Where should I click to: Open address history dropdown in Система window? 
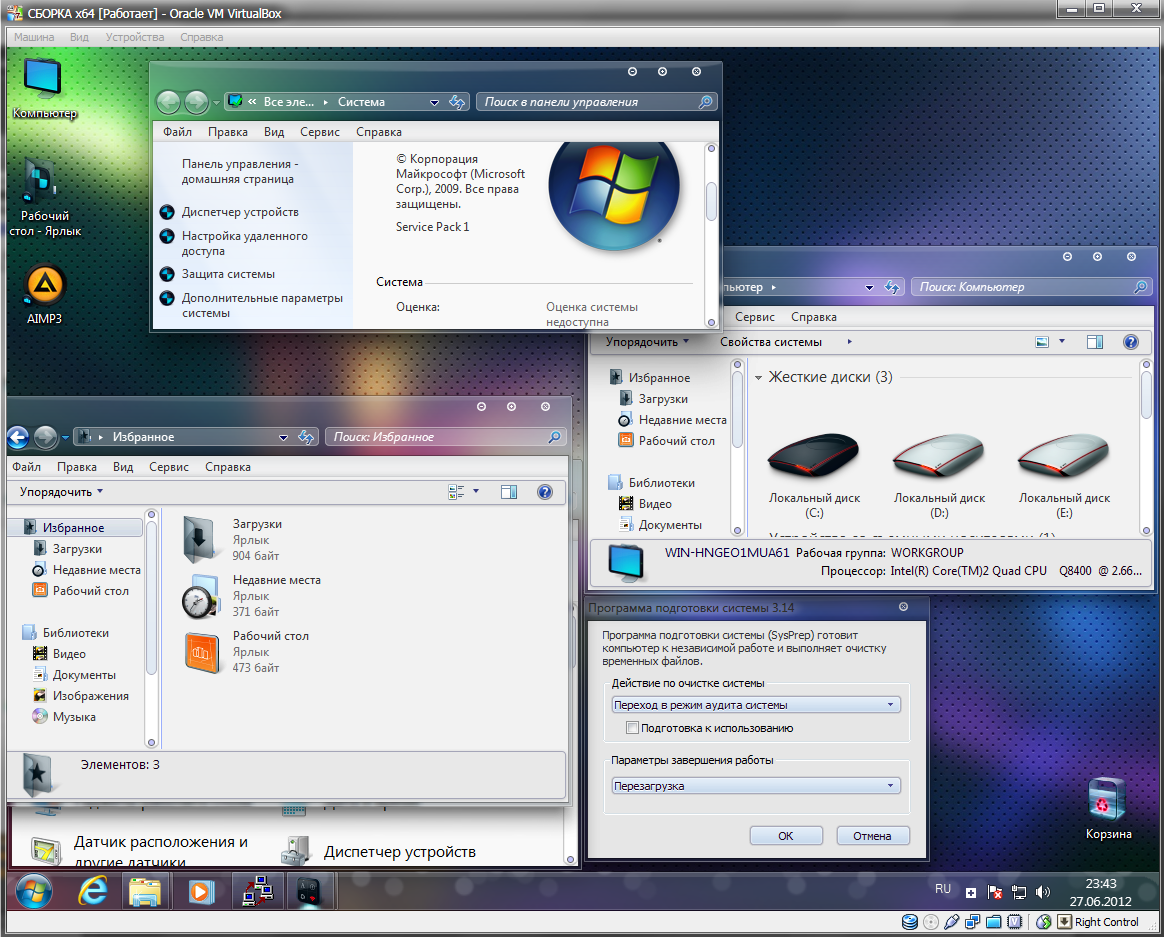point(434,102)
